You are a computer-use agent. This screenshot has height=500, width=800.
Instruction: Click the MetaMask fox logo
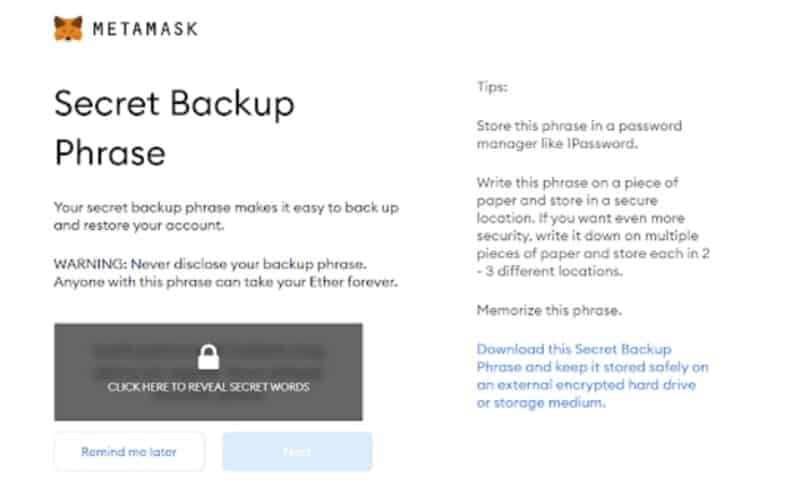click(68, 28)
